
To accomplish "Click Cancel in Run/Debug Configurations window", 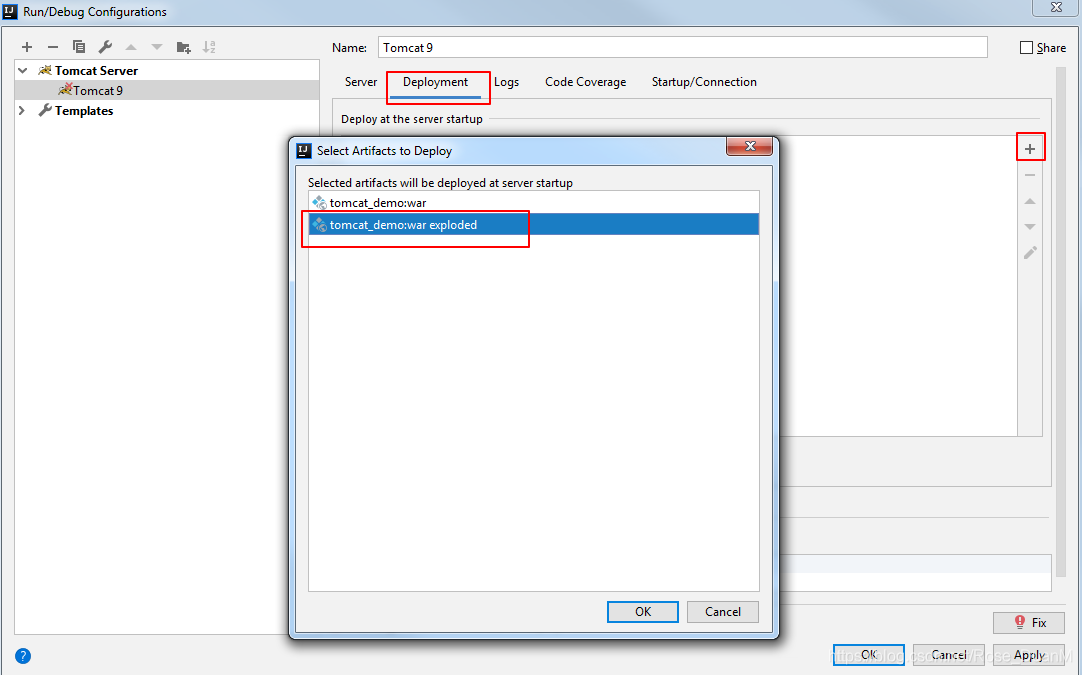I will [949, 654].
